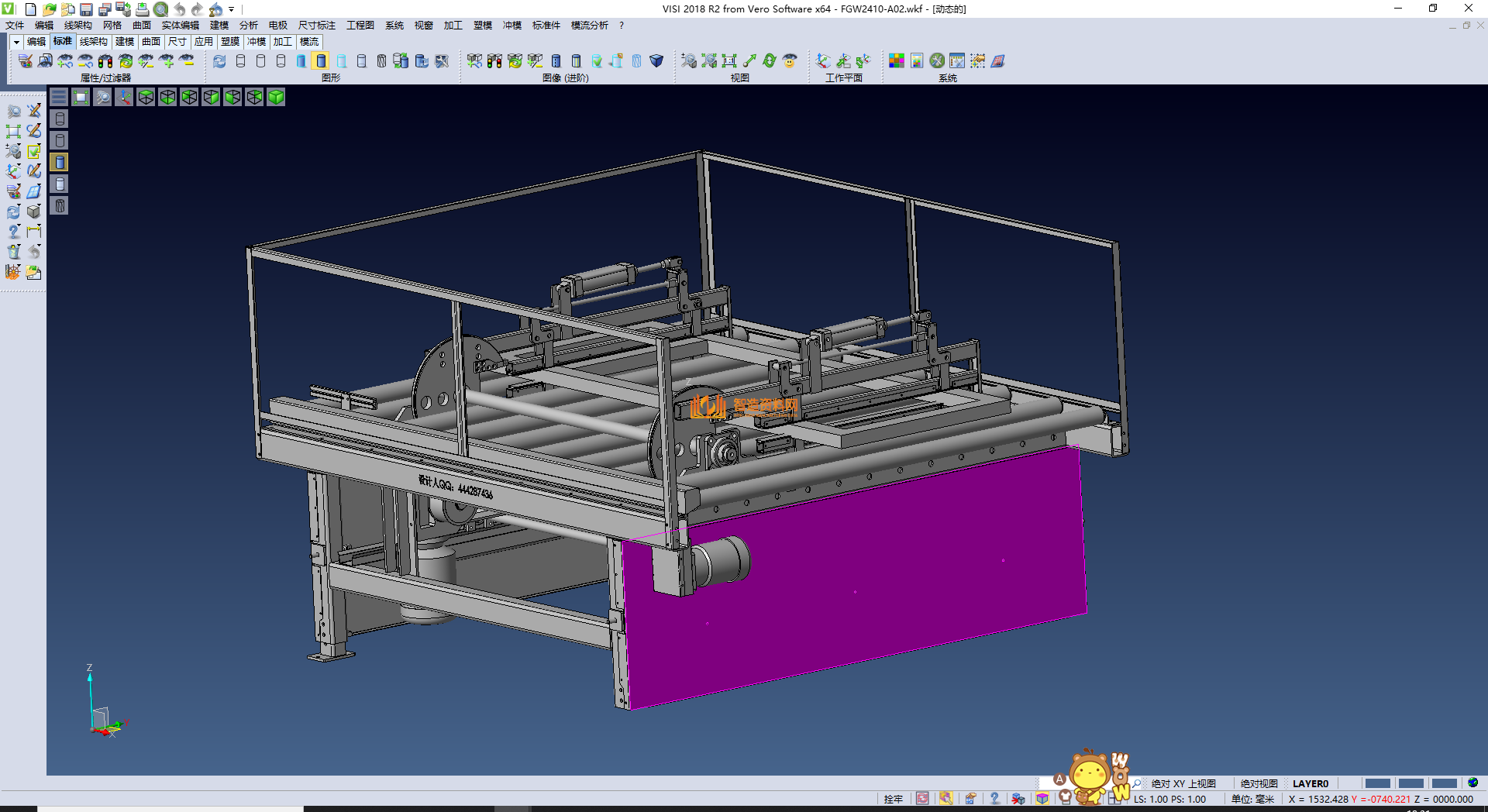Click the LAYER0 layer label

(x=1310, y=783)
